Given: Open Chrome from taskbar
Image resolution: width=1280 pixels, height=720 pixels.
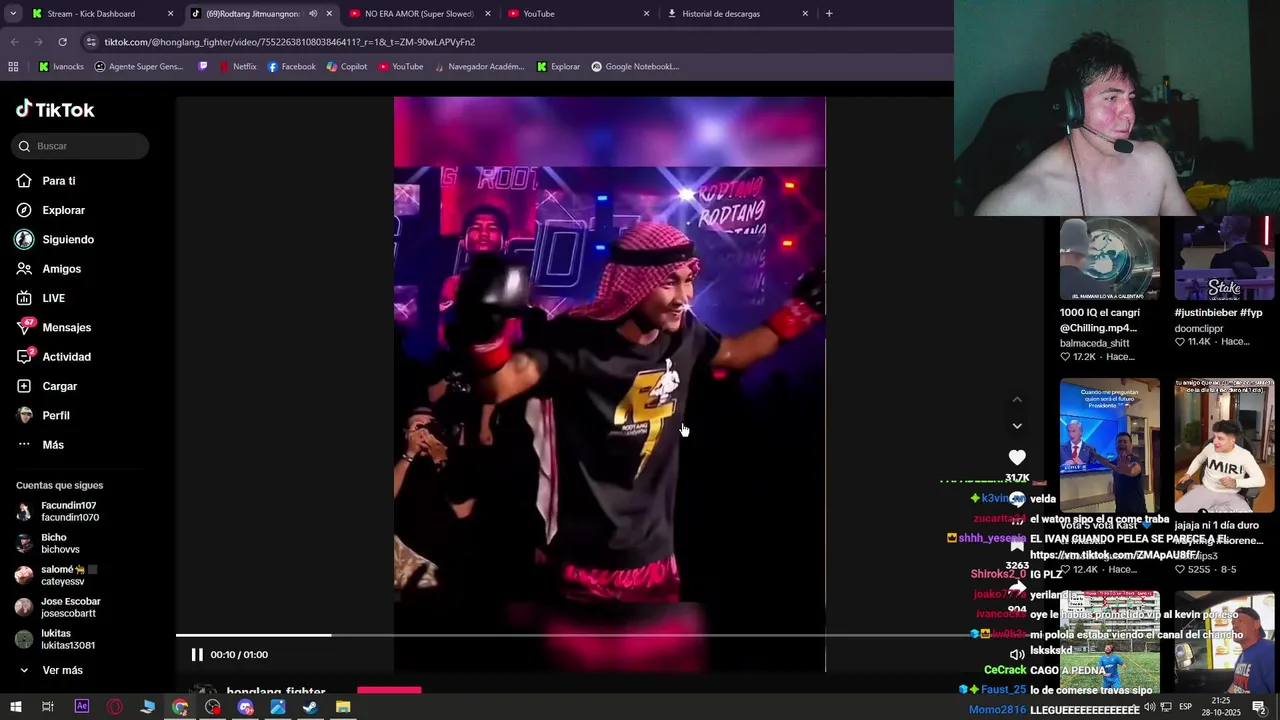Looking at the screenshot, I should pyautogui.click(x=180, y=707).
